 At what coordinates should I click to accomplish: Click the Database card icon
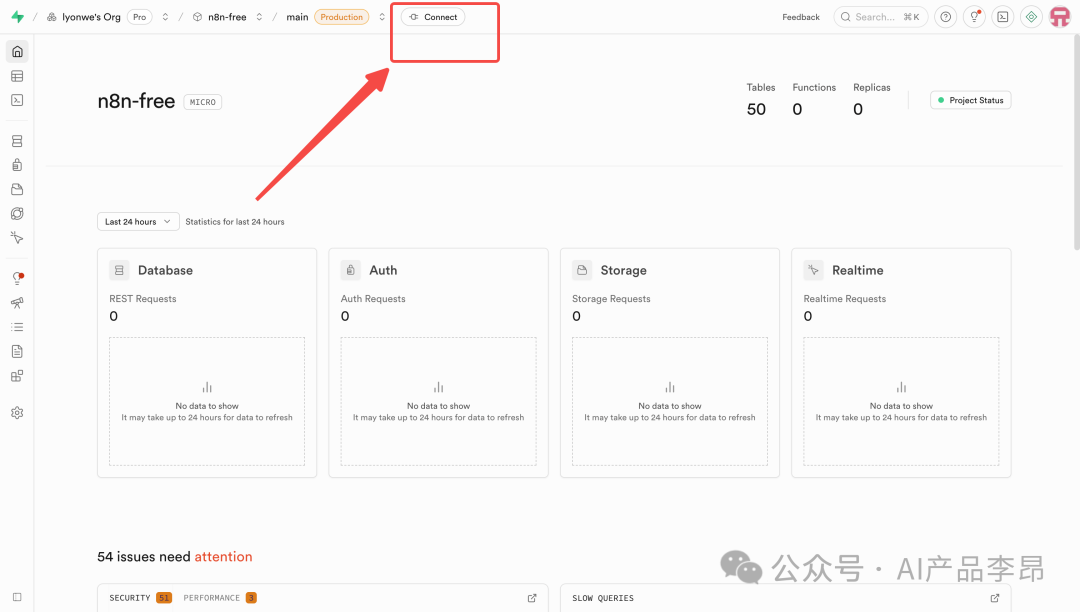119,270
